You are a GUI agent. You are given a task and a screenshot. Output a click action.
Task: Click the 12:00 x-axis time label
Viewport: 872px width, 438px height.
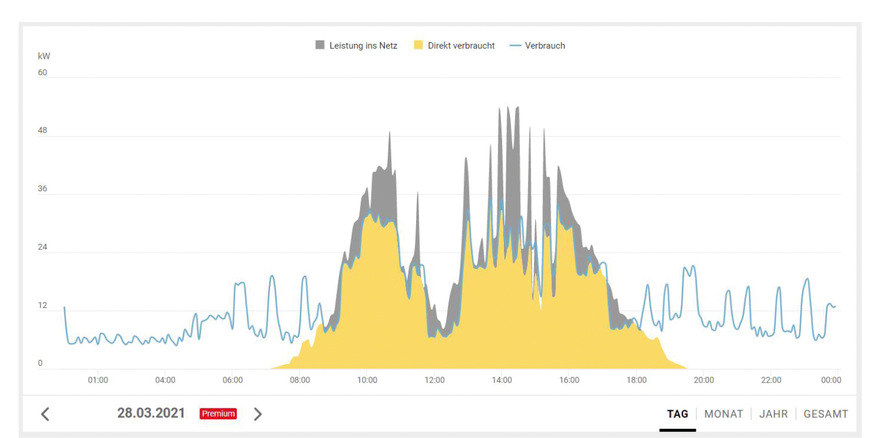[434, 380]
